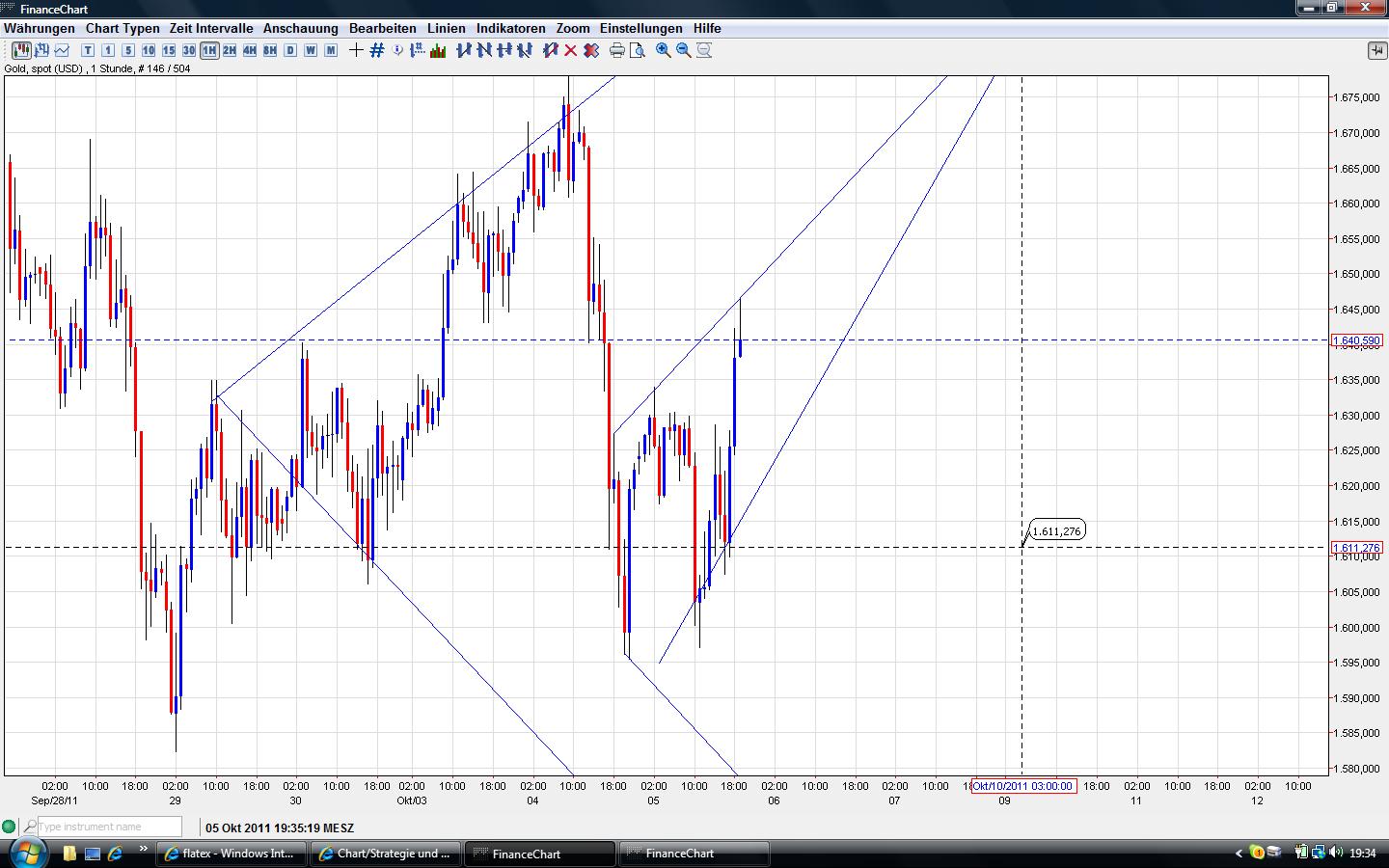
Task: Expand the Chart Typen menu
Action: (123, 28)
